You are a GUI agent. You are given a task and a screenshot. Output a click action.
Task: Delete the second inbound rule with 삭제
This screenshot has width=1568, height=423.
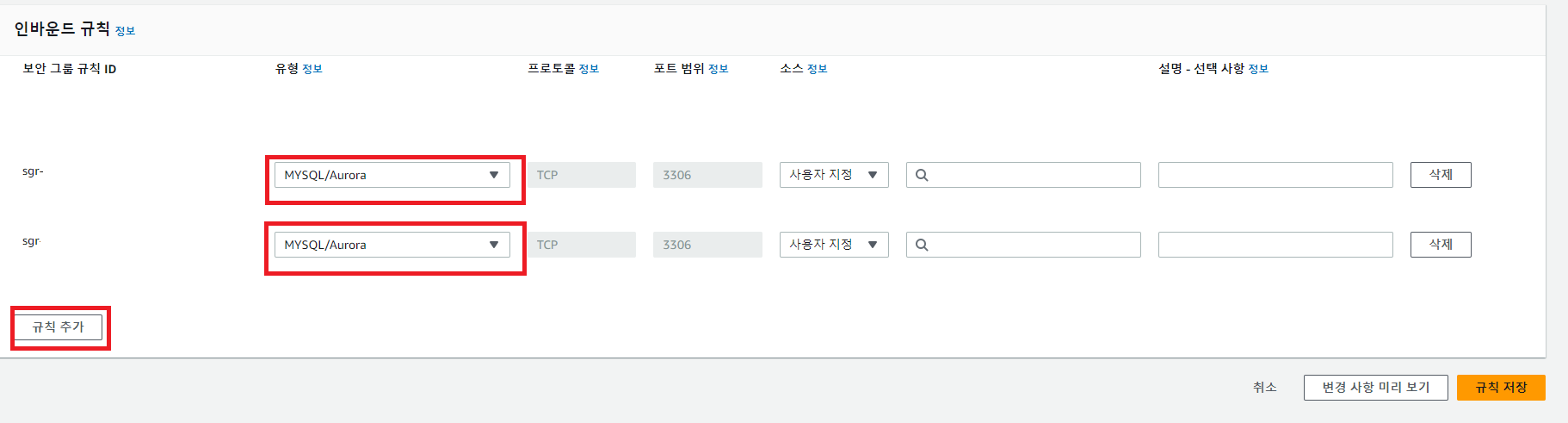1440,245
